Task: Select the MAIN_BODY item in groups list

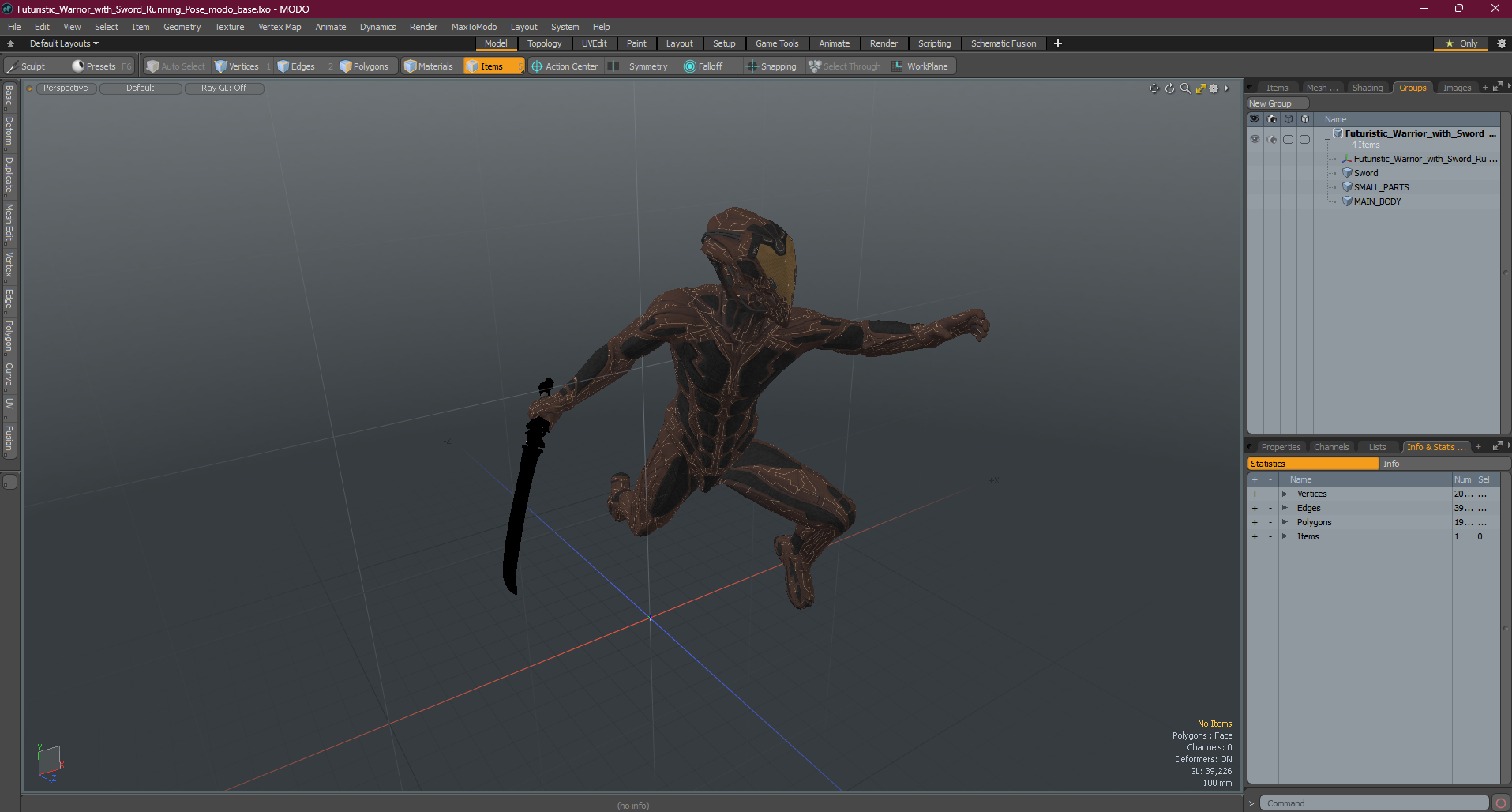Action: click(x=1377, y=201)
